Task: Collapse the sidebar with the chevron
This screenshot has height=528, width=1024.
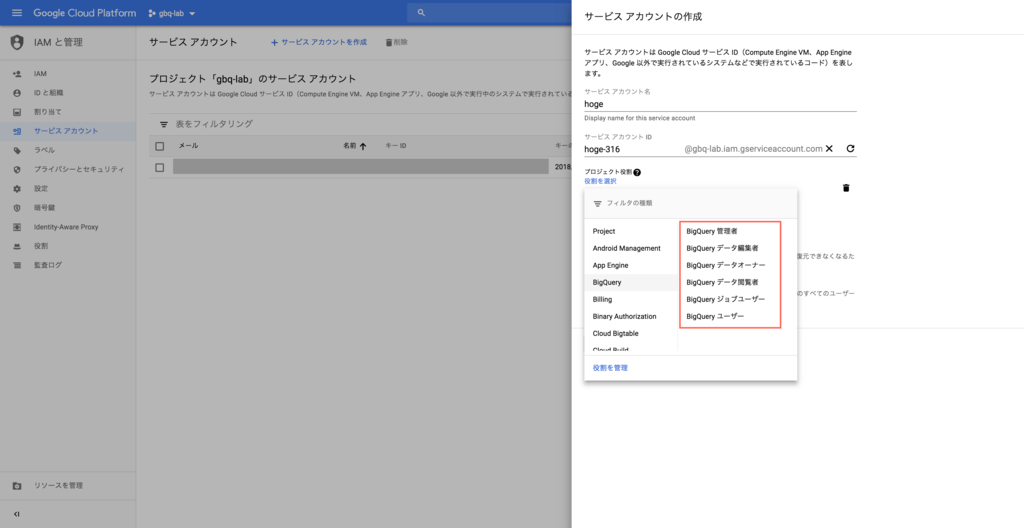Action: coord(16,514)
